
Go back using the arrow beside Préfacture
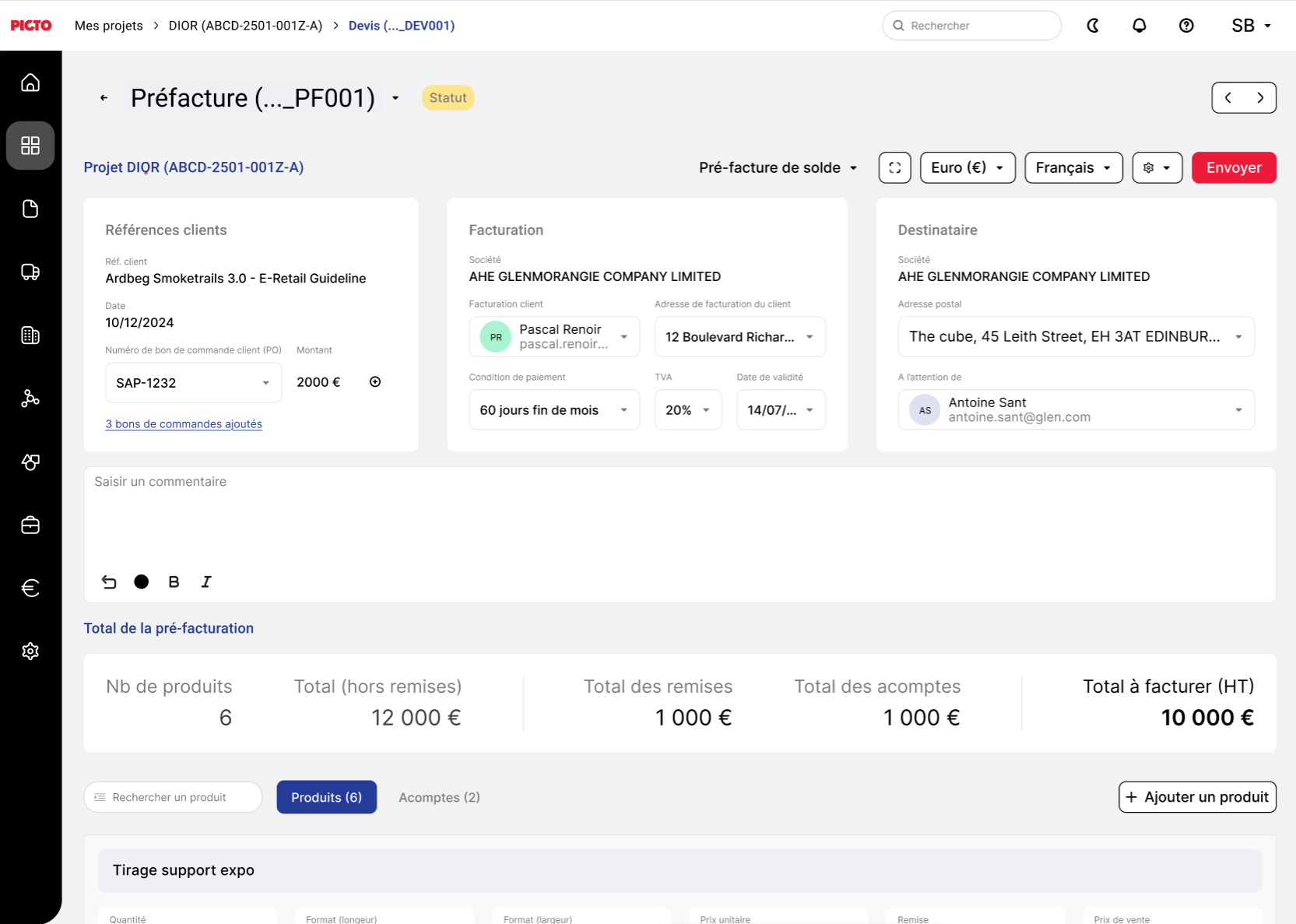pos(104,98)
